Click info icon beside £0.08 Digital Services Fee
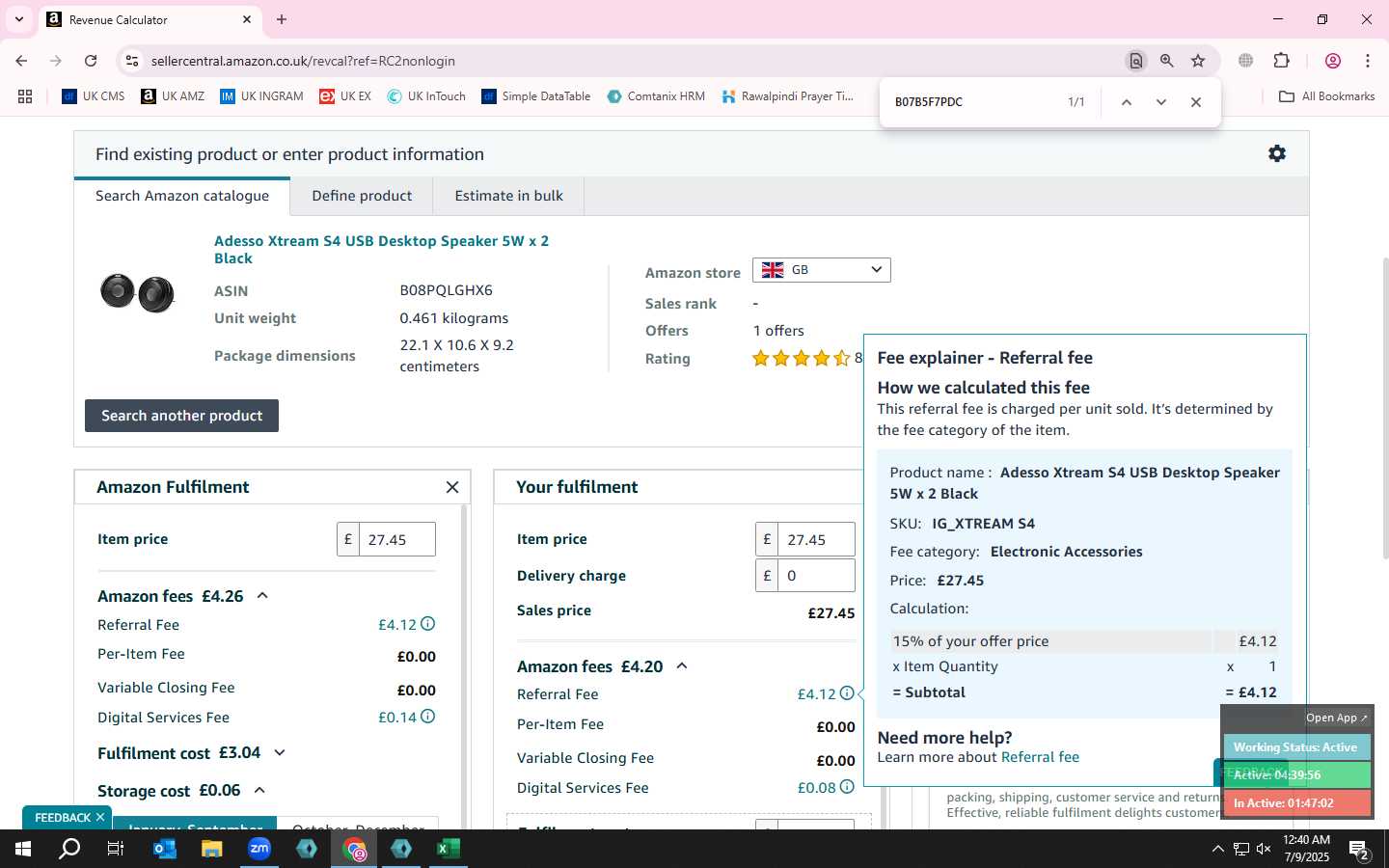Viewport: 1389px width, 868px height. click(x=846, y=787)
